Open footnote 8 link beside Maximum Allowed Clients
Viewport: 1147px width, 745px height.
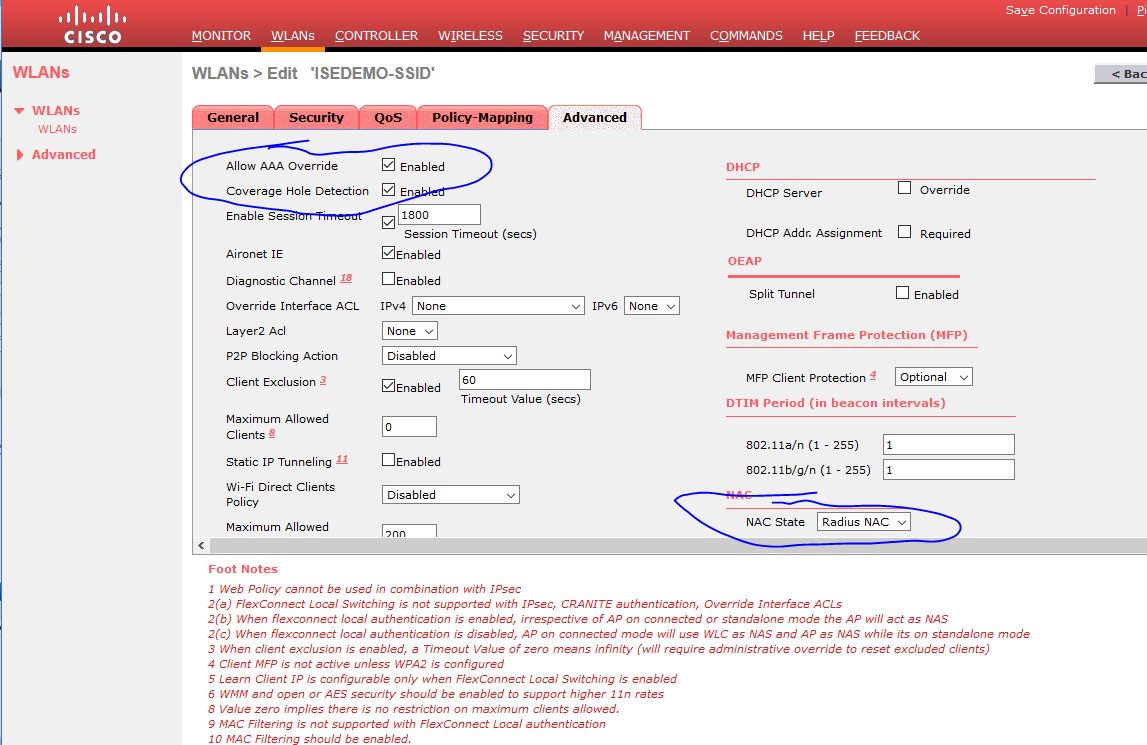(x=271, y=433)
